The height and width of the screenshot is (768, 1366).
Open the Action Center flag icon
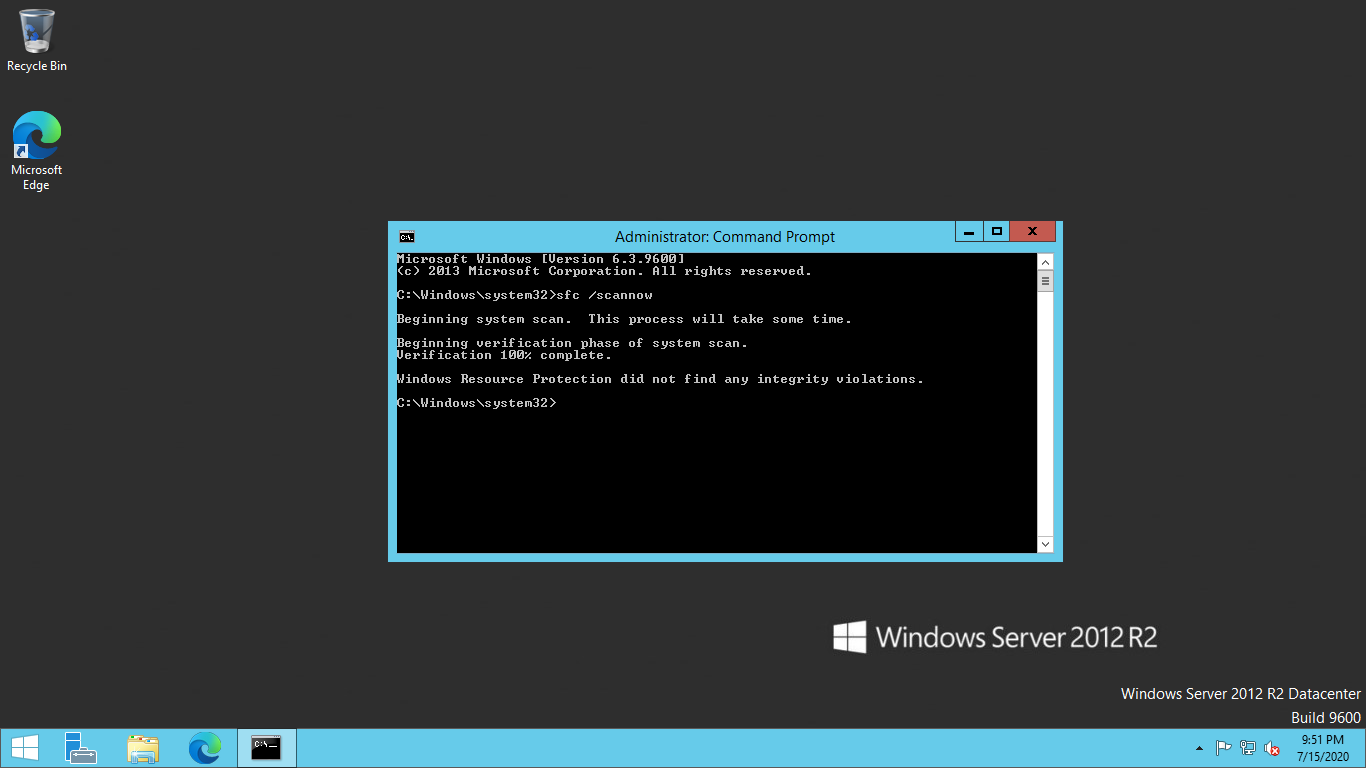click(x=1223, y=748)
